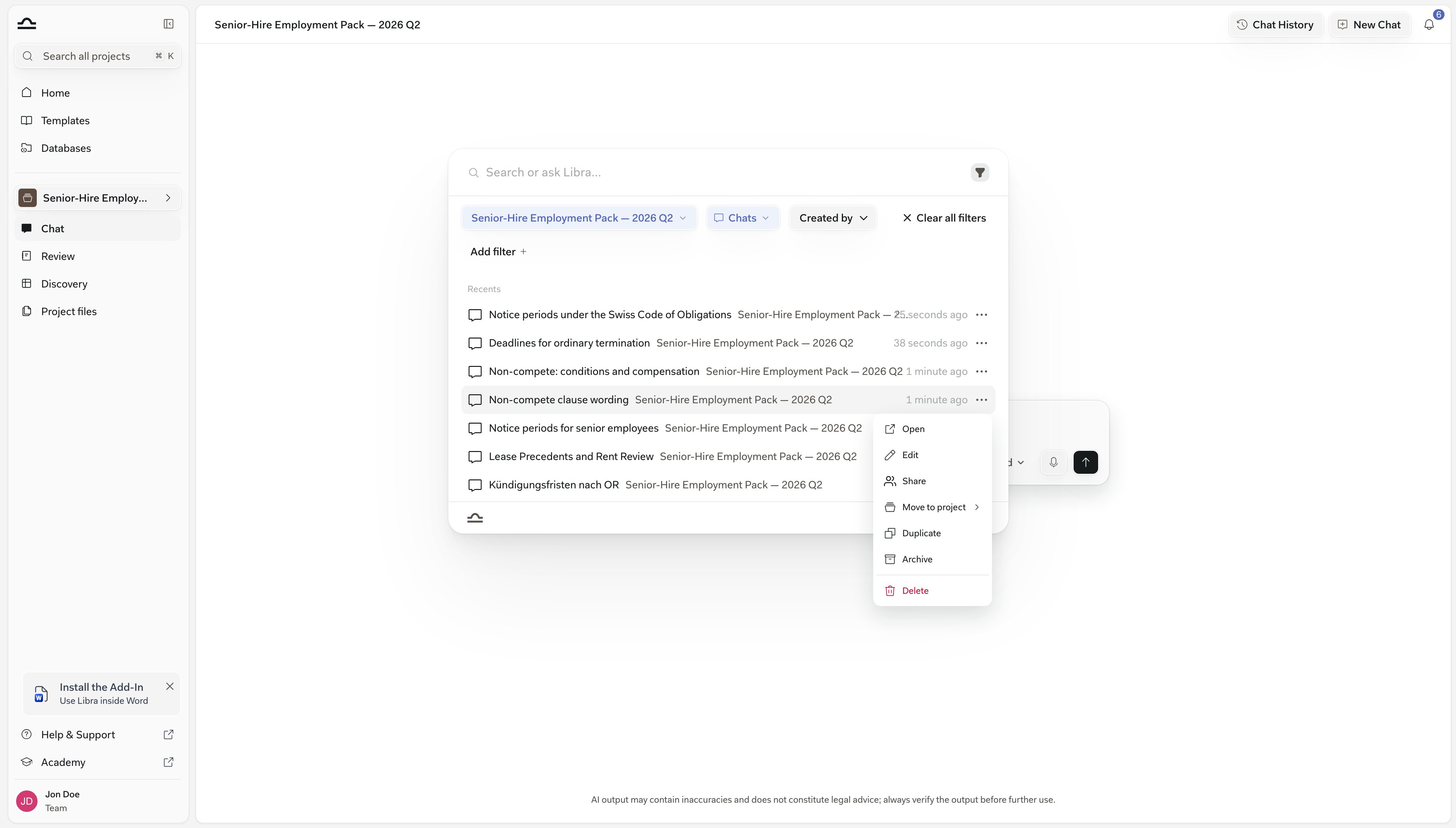Image resolution: width=1456 pixels, height=828 pixels.
Task: Focus the Search all projects field
Action: point(97,56)
